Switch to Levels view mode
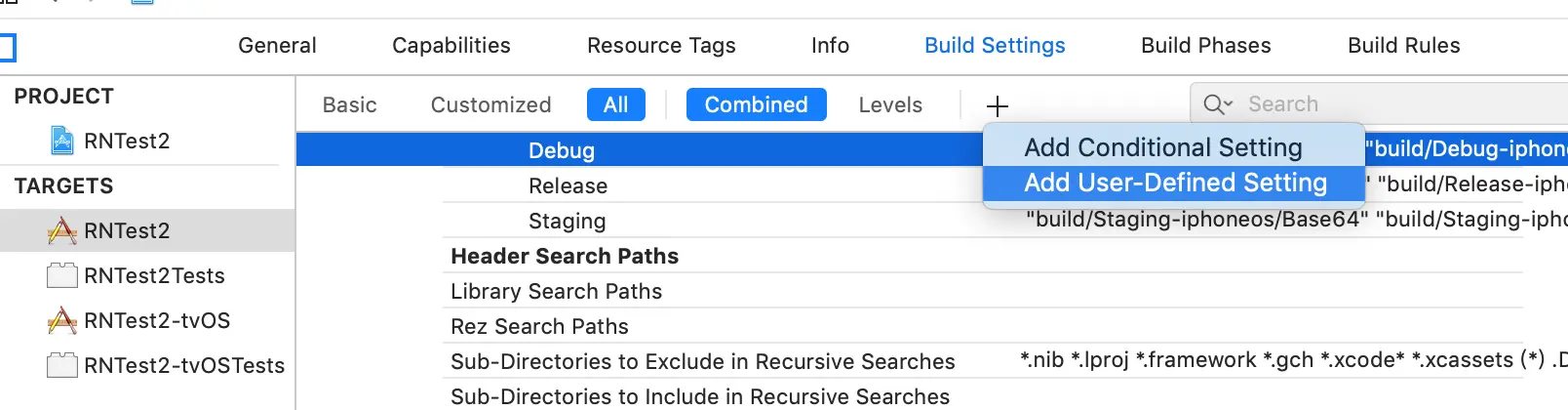Image resolution: width=1568 pixels, height=410 pixels. pyautogui.click(x=889, y=104)
